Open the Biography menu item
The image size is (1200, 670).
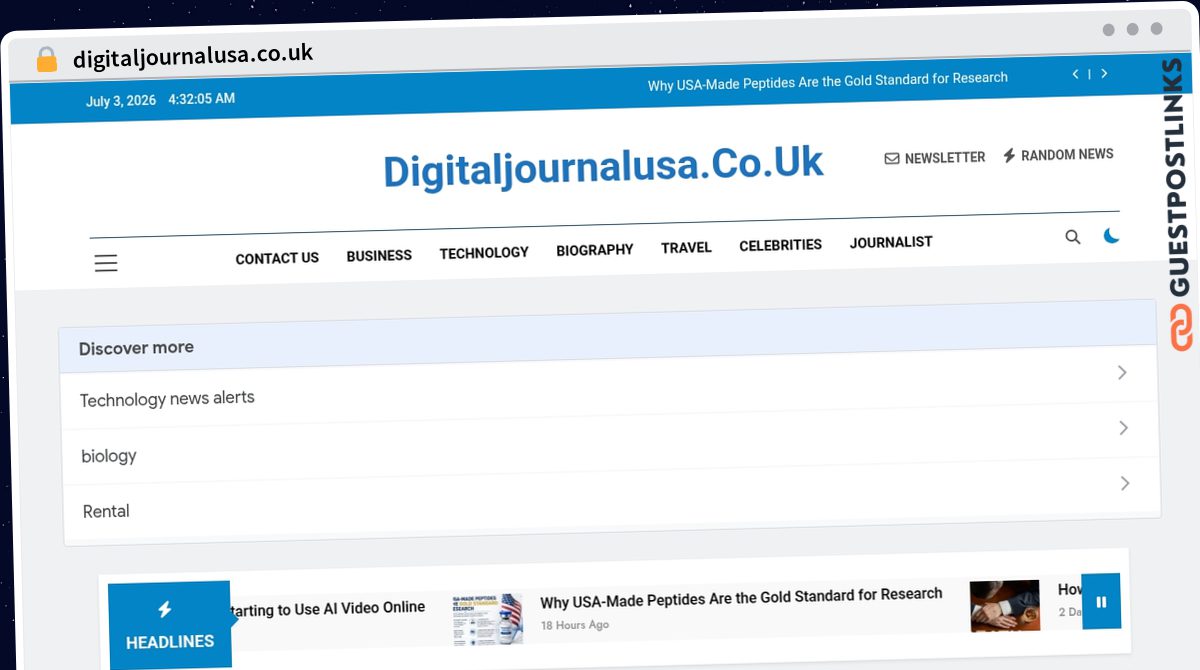(x=595, y=250)
